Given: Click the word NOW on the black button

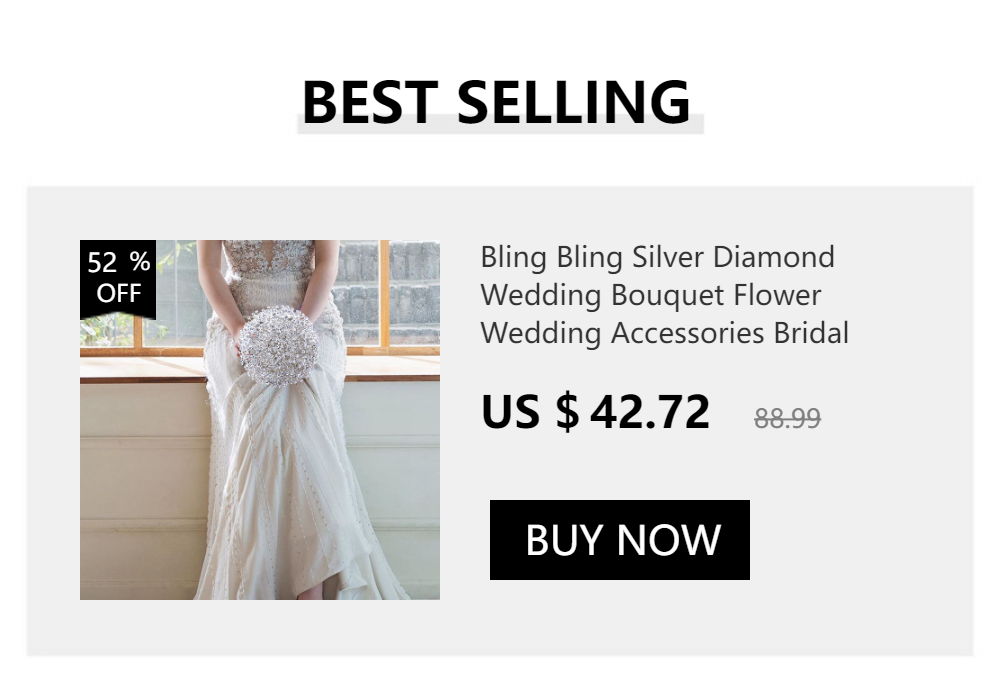Looking at the screenshot, I should coord(669,540).
